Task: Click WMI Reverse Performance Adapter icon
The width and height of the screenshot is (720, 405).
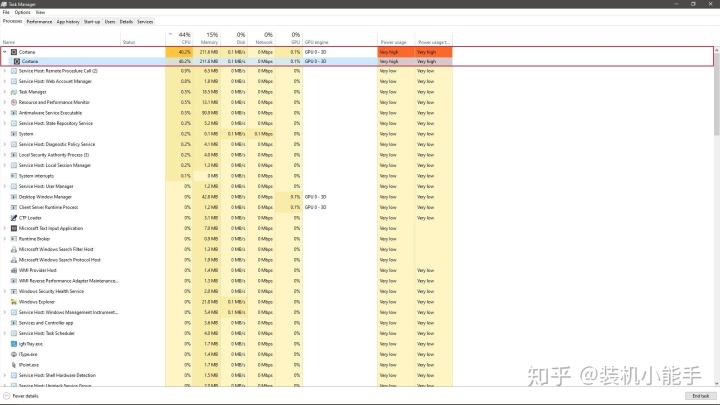Action: pos(14,281)
